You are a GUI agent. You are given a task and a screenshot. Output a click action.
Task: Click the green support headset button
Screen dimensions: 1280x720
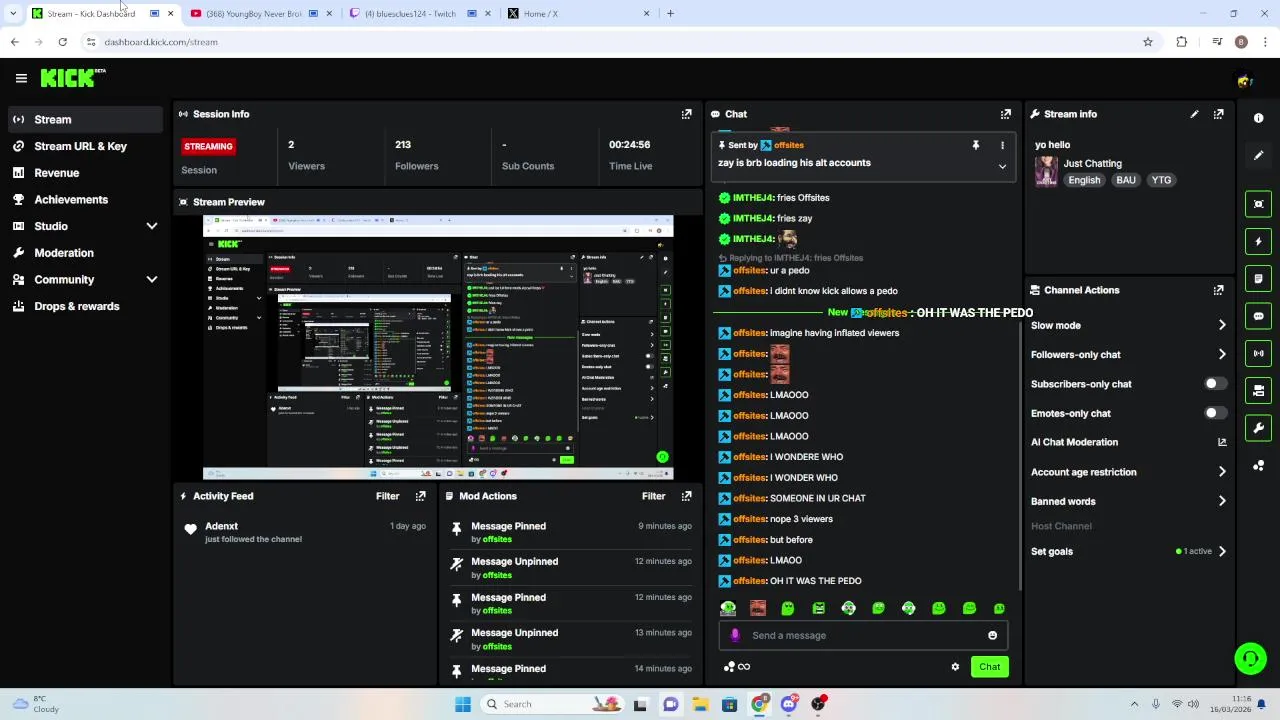point(1250,658)
